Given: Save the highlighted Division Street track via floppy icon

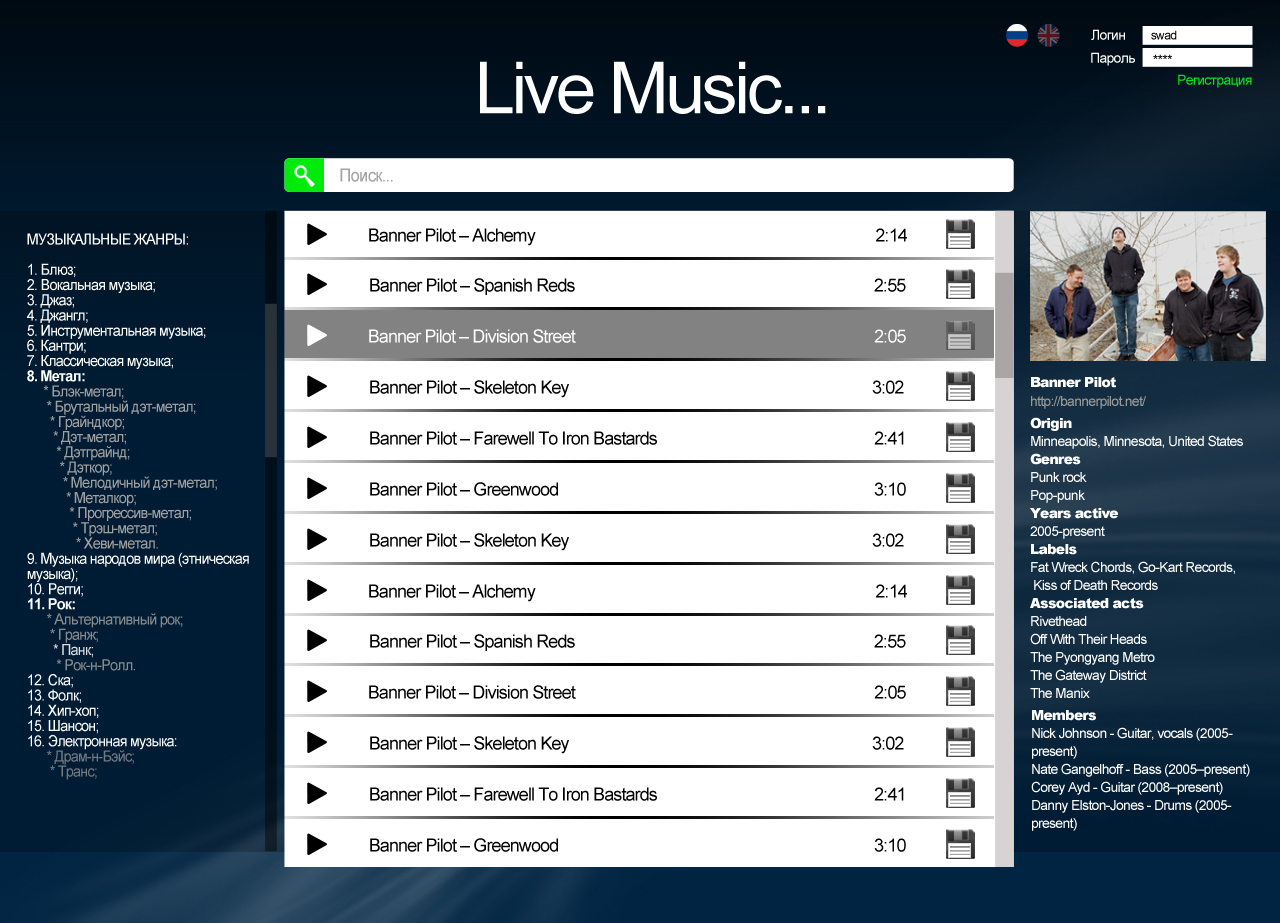Looking at the screenshot, I should 960,336.
